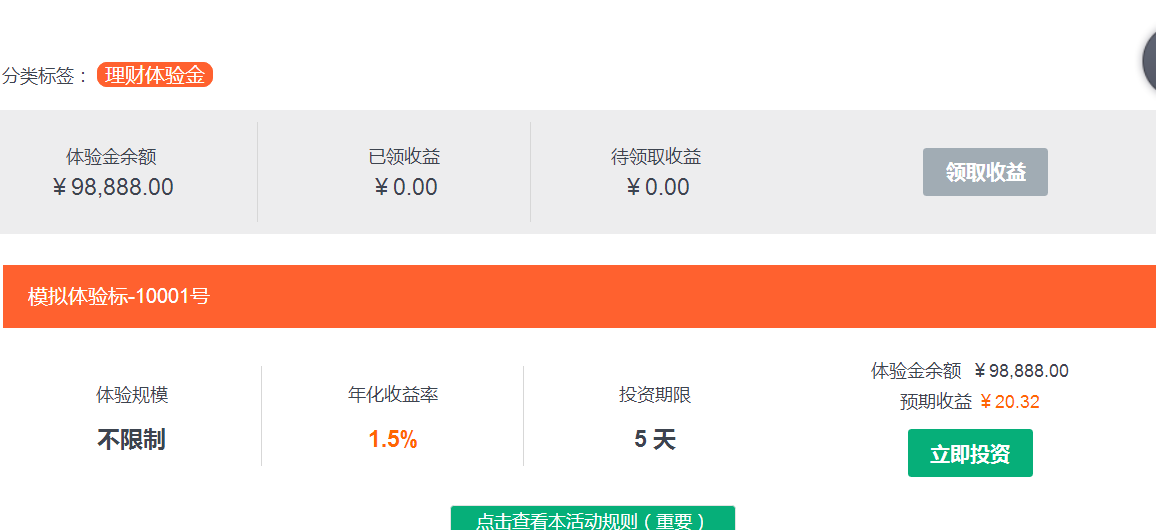Click the 模拟体验标-10001号 orange header
Image resolution: width=1156 pixels, height=530 pixels.
[x=119, y=296]
